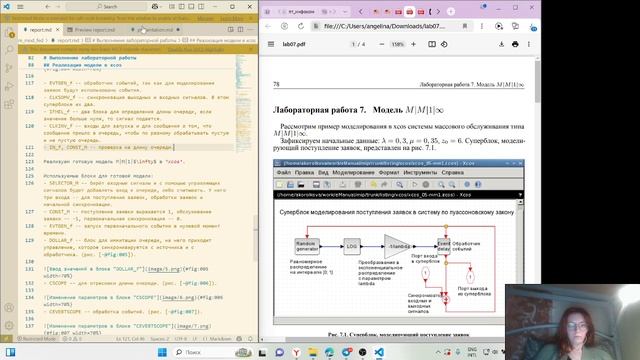Zoom out the PDF with minus button
Viewport: 640px width, 360px height.
click(382, 44)
